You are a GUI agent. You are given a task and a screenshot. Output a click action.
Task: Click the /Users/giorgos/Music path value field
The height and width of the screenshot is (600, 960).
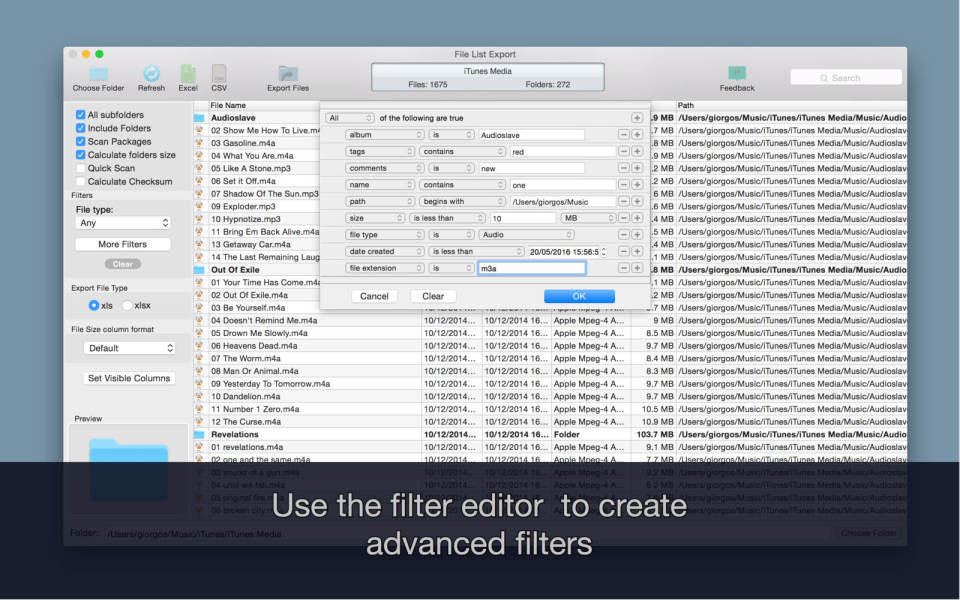click(563, 201)
